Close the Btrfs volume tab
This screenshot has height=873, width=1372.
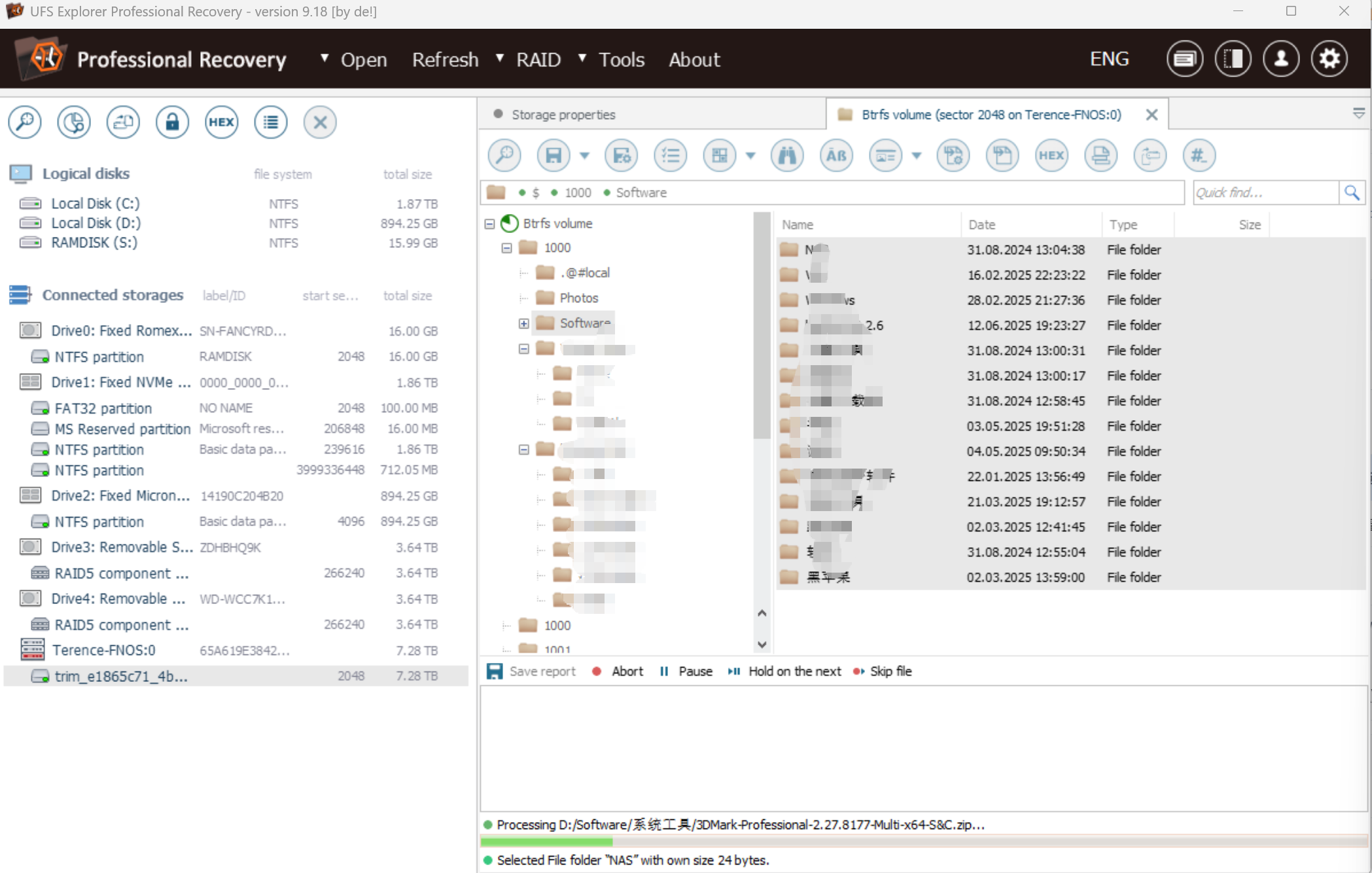click(x=1152, y=115)
